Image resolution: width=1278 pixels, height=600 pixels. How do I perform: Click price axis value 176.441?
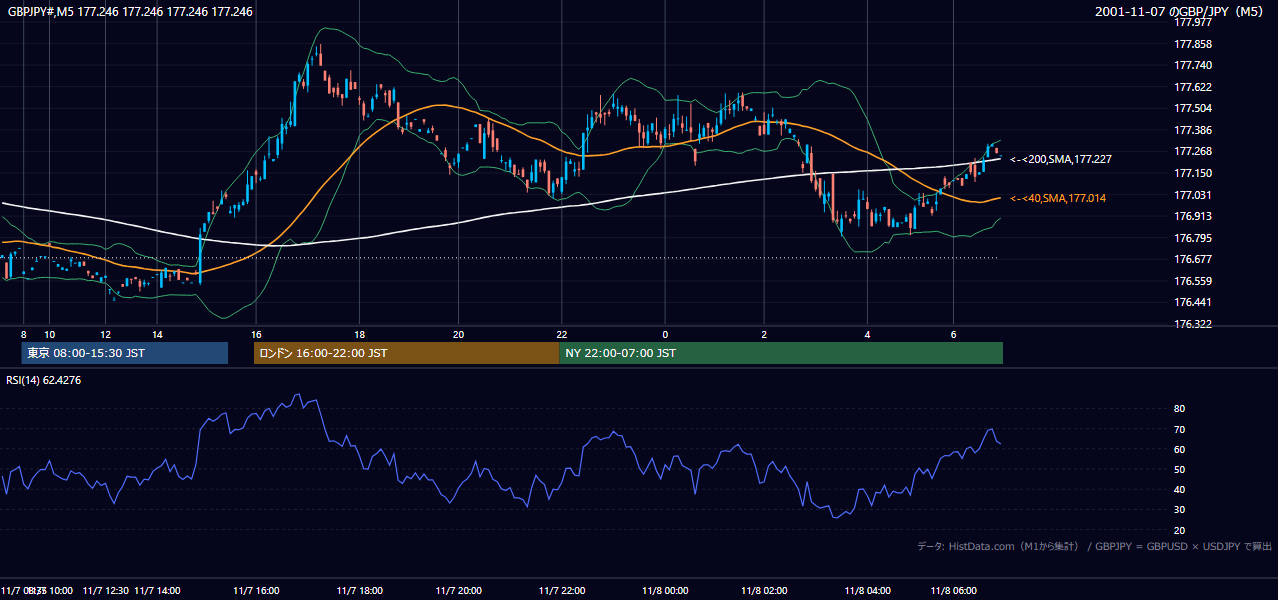pyautogui.click(x=1192, y=302)
